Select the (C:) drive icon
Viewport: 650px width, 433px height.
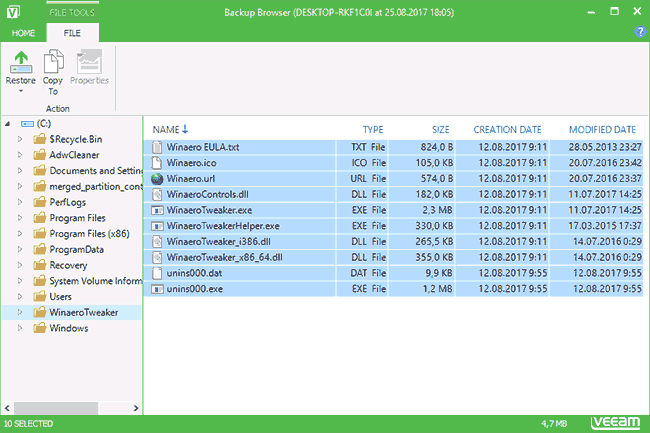27,123
